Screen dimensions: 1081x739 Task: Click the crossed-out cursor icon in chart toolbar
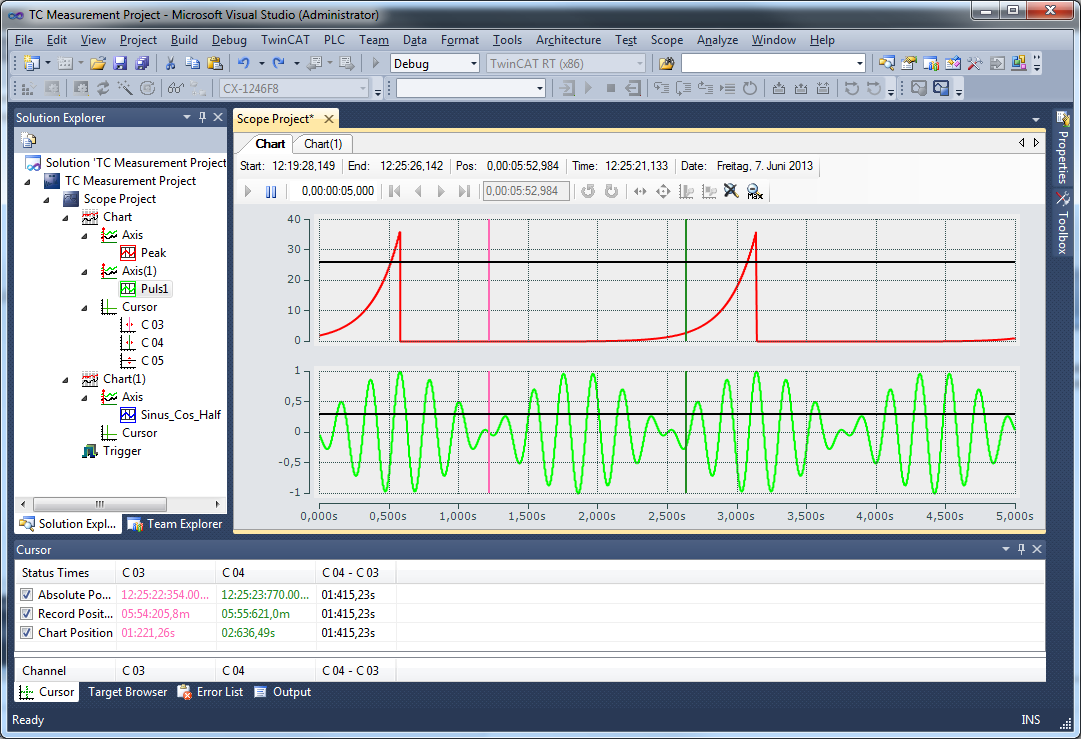point(731,191)
